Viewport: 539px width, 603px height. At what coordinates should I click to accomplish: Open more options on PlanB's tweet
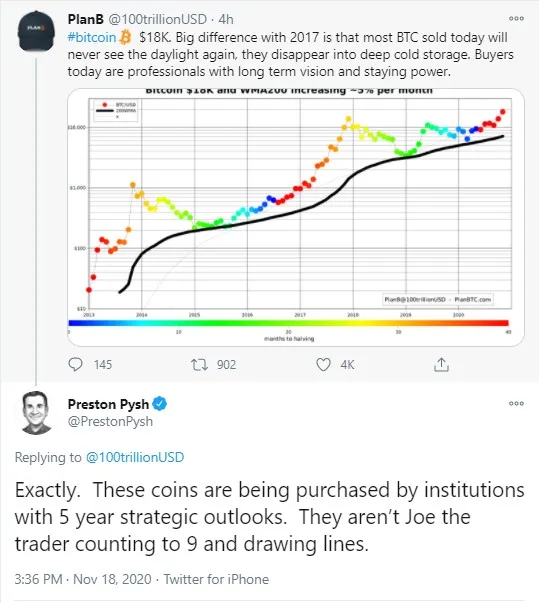coord(516,18)
